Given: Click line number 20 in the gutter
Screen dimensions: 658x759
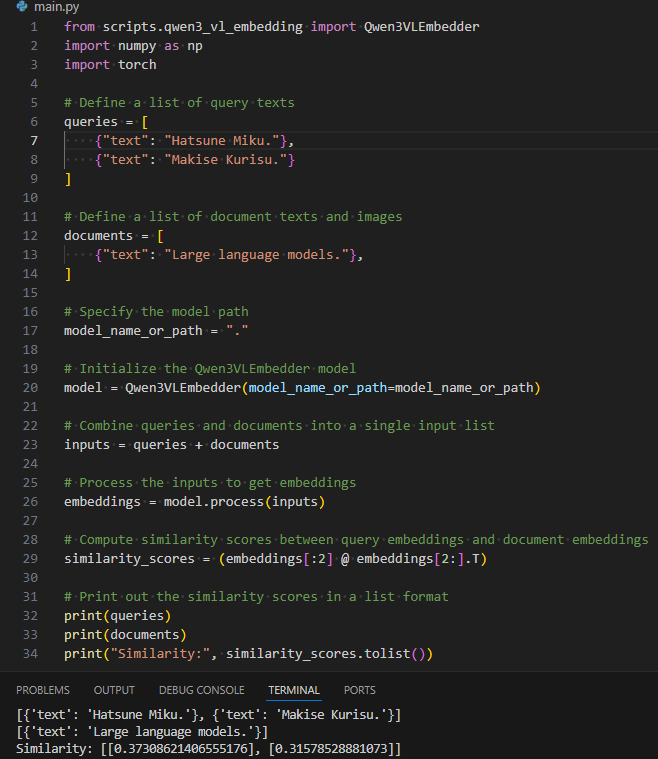Looking at the screenshot, I should pos(30,388).
